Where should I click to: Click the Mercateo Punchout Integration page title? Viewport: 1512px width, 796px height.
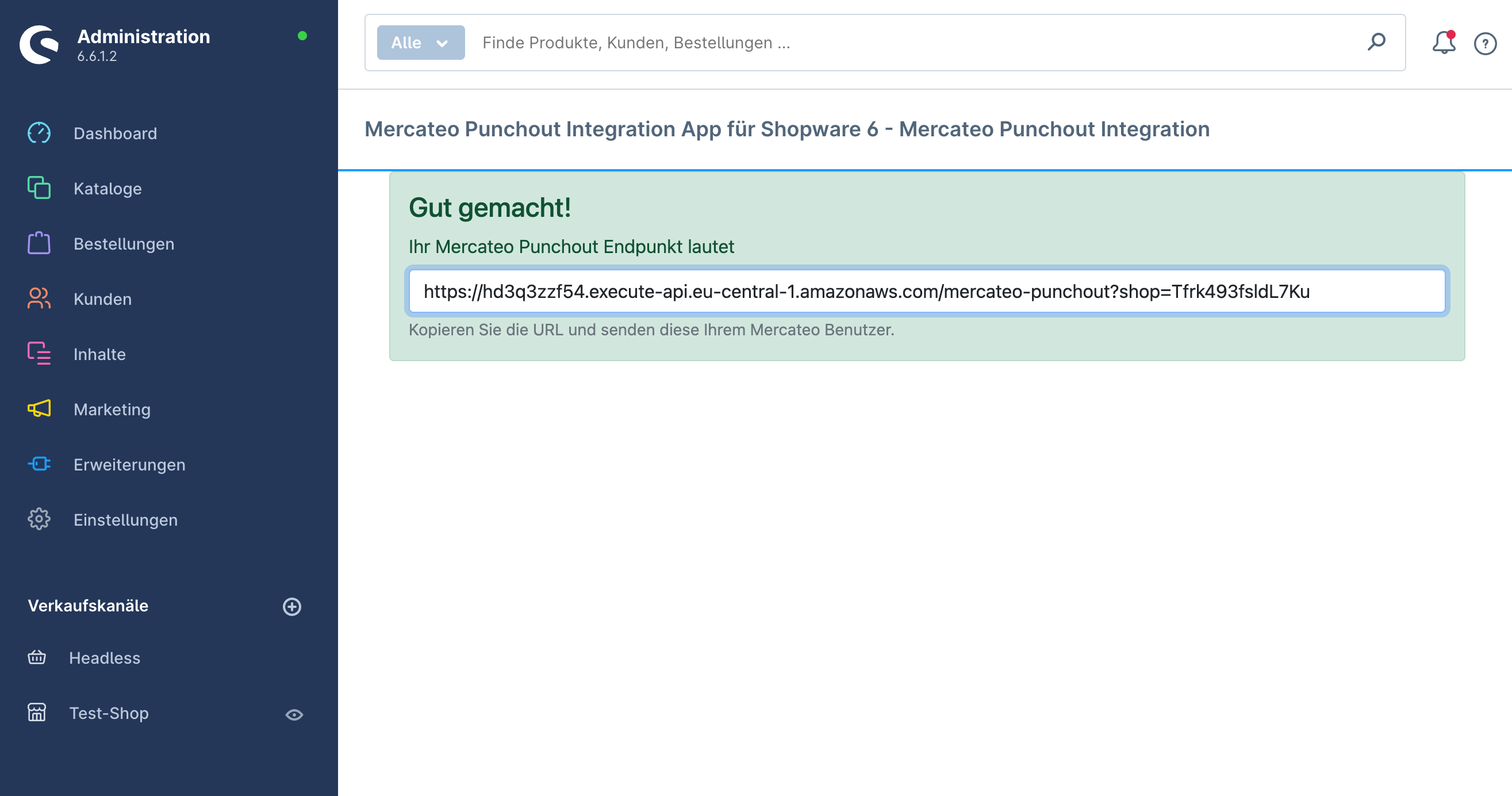point(787,129)
